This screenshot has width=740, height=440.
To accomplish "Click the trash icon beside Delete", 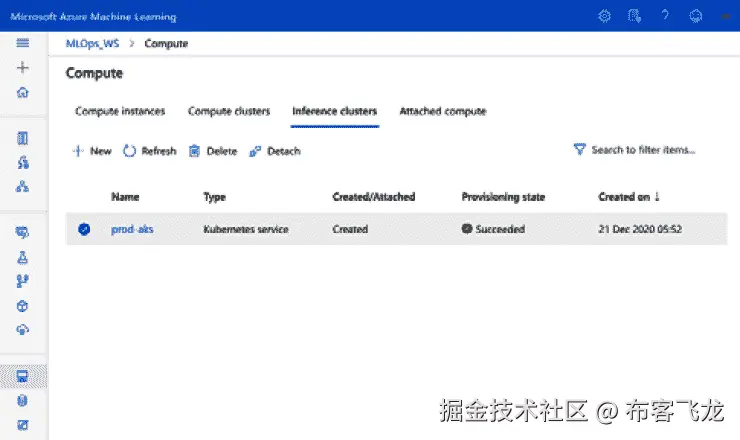I will coord(194,151).
